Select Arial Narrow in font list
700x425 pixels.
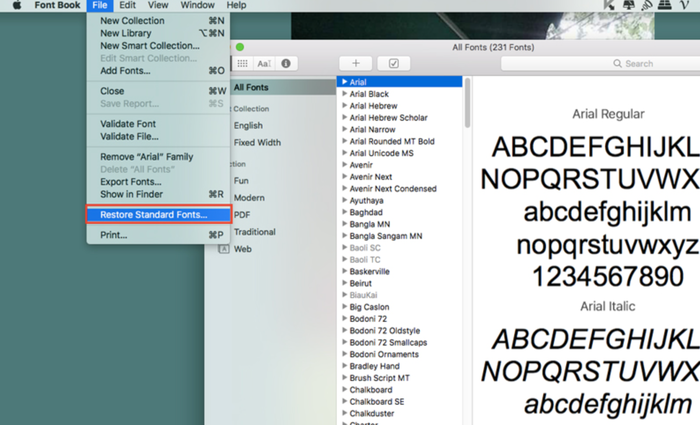pyautogui.click(x=372, y=129)
